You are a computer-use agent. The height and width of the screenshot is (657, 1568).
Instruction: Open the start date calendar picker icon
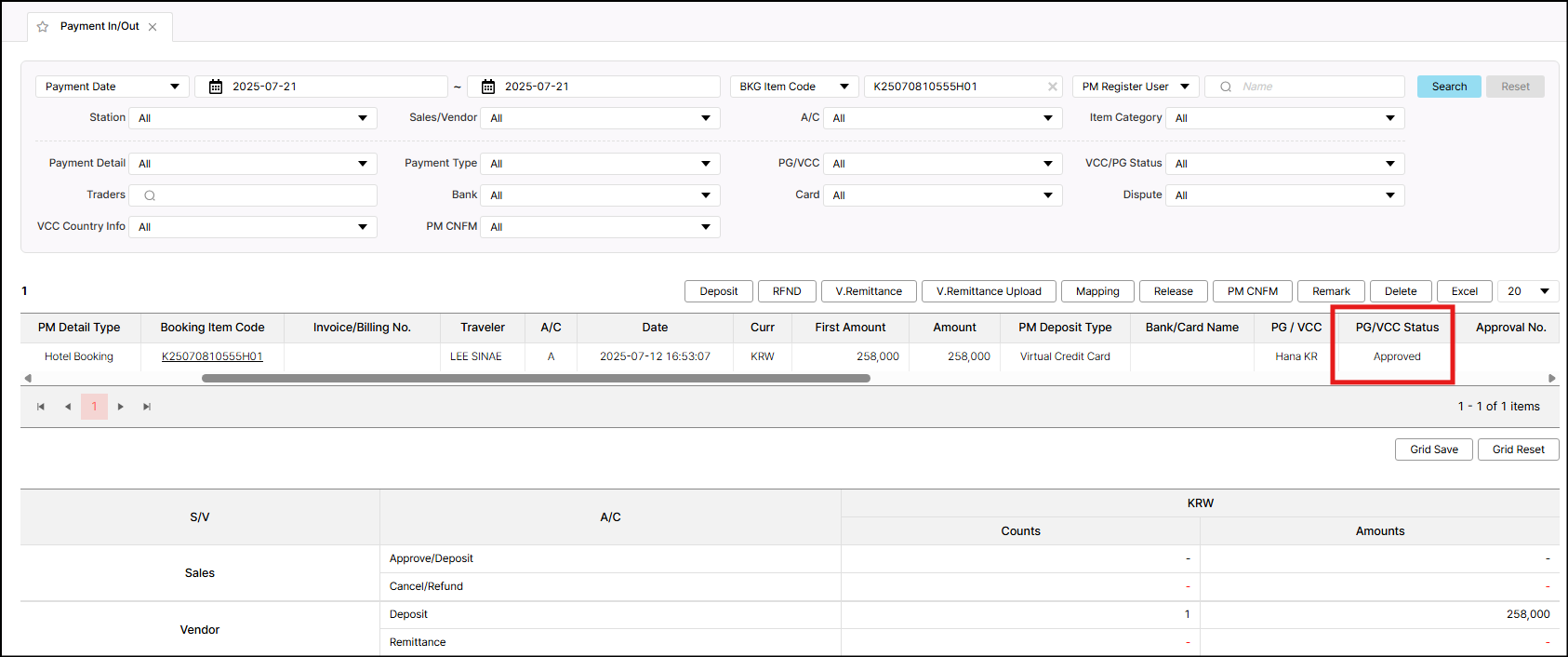click(216, 87)
